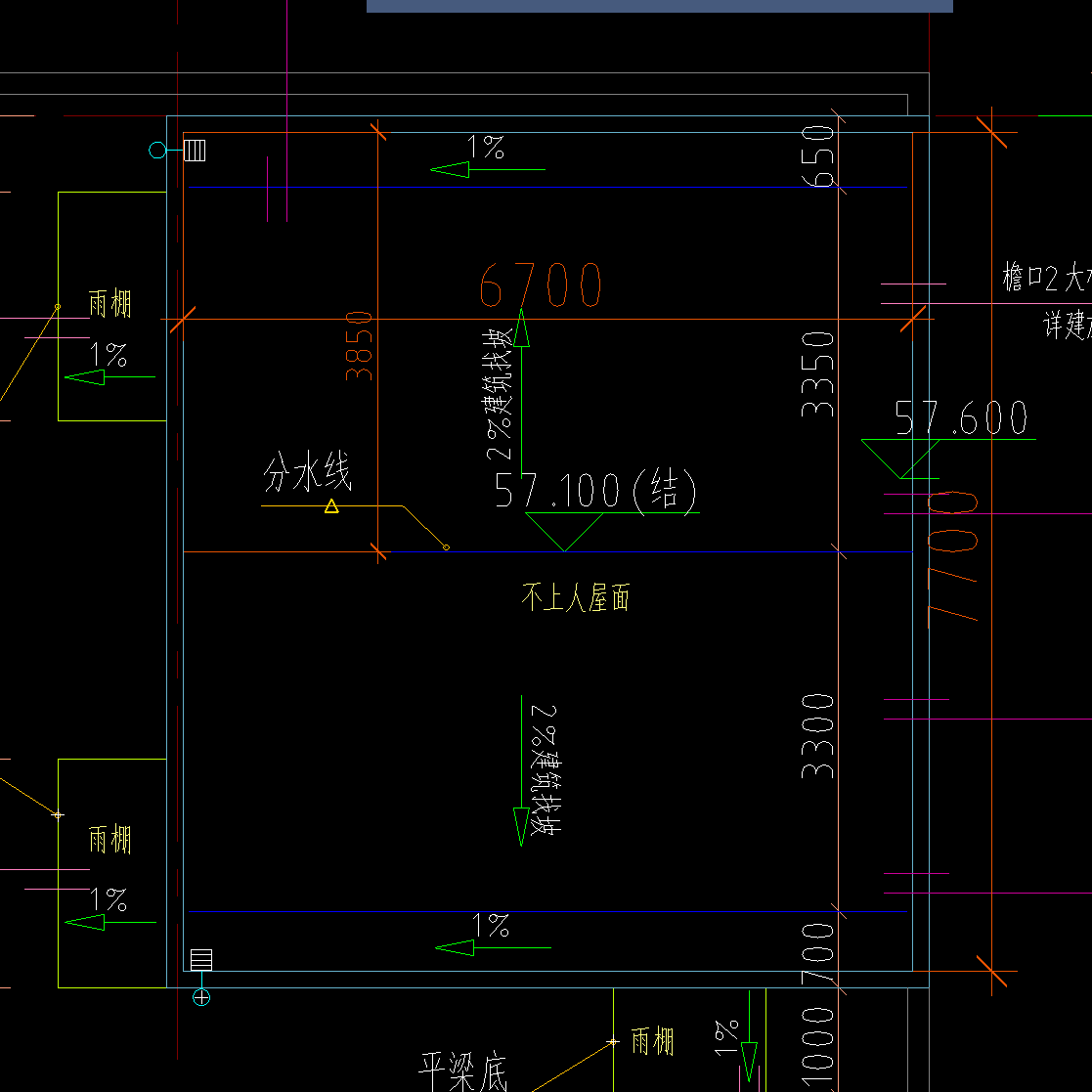Image resolution: width=1092 pixels, height=1092 pixels.
Task: Click the 平梁底 text at bottom
Action: (x=463, y=1071)
